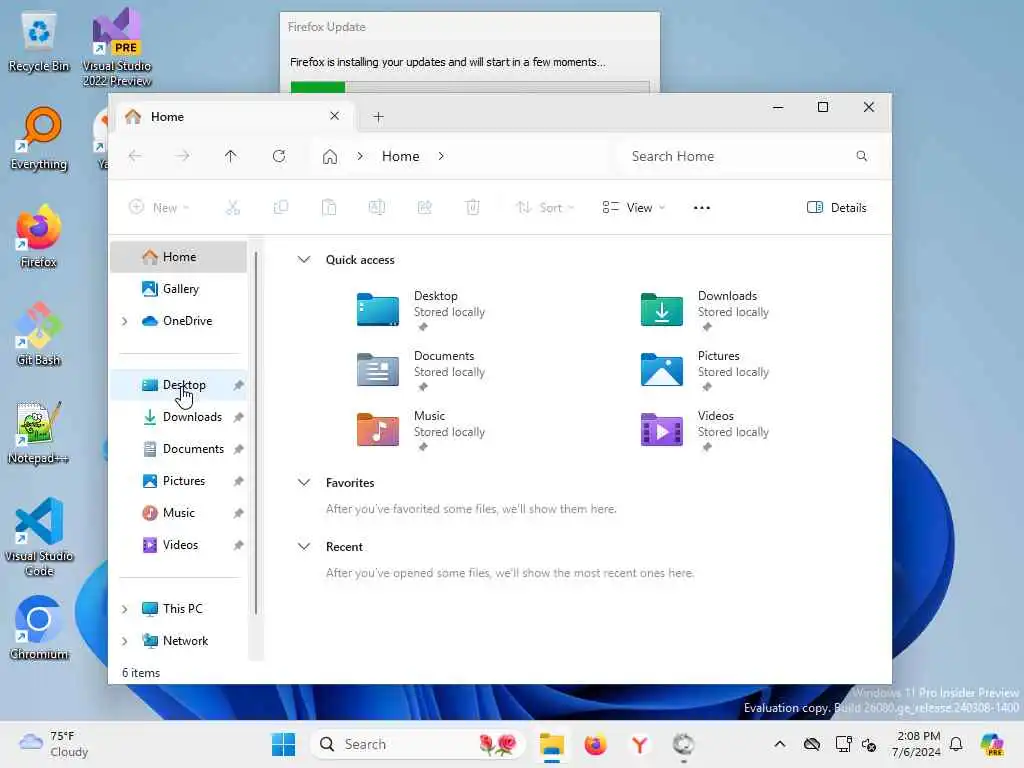The image size is (1024, 768).
Task: Click the Back navigation arrow
Action: point(135,156)
